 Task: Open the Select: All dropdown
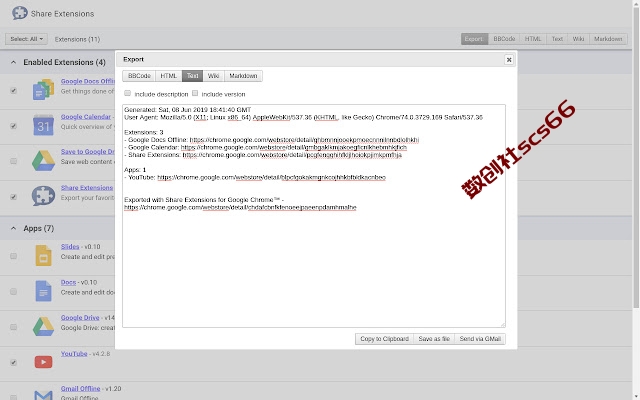click(x=27, y=39)
